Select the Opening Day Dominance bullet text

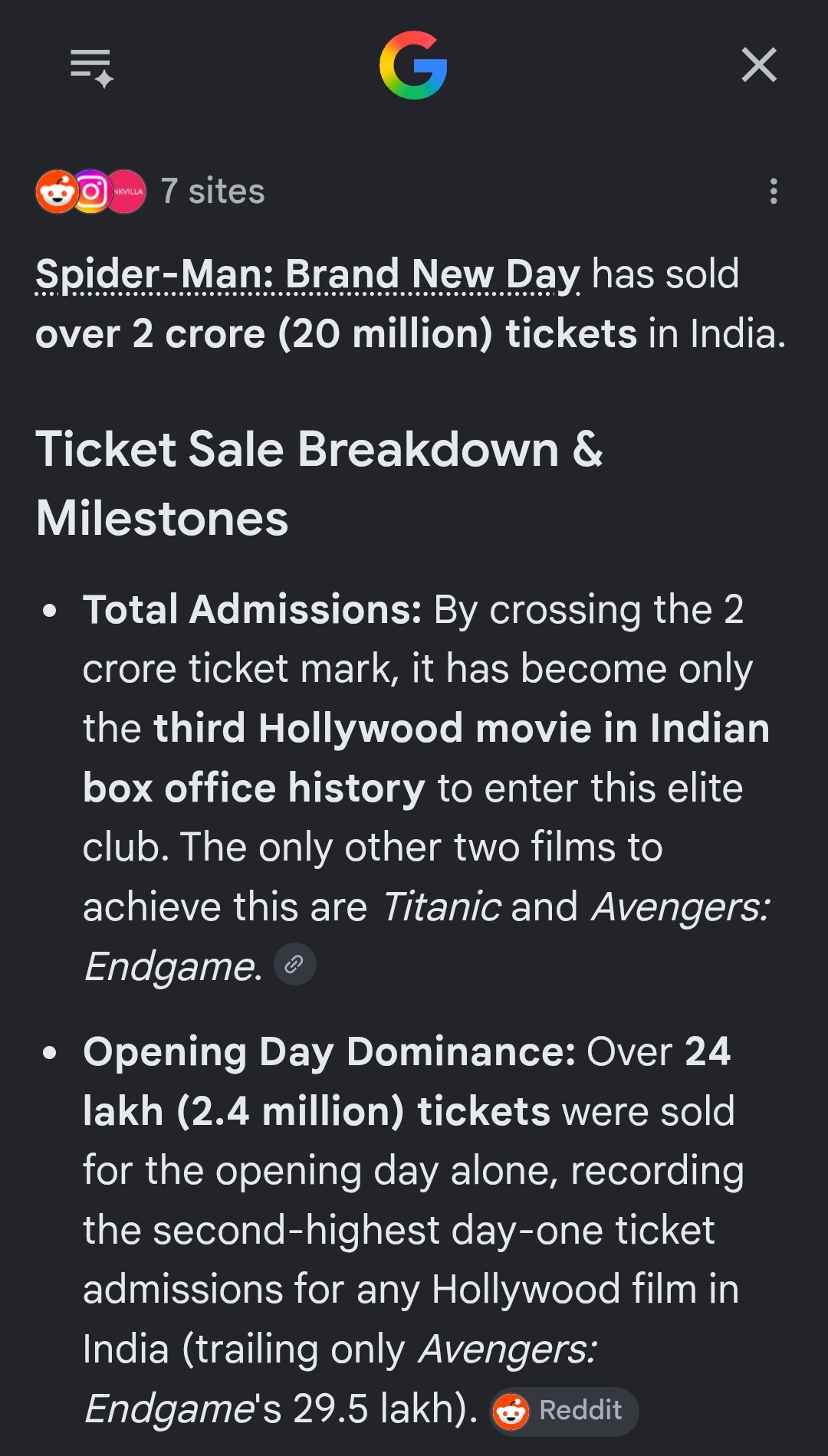(x=414, y=1230)
